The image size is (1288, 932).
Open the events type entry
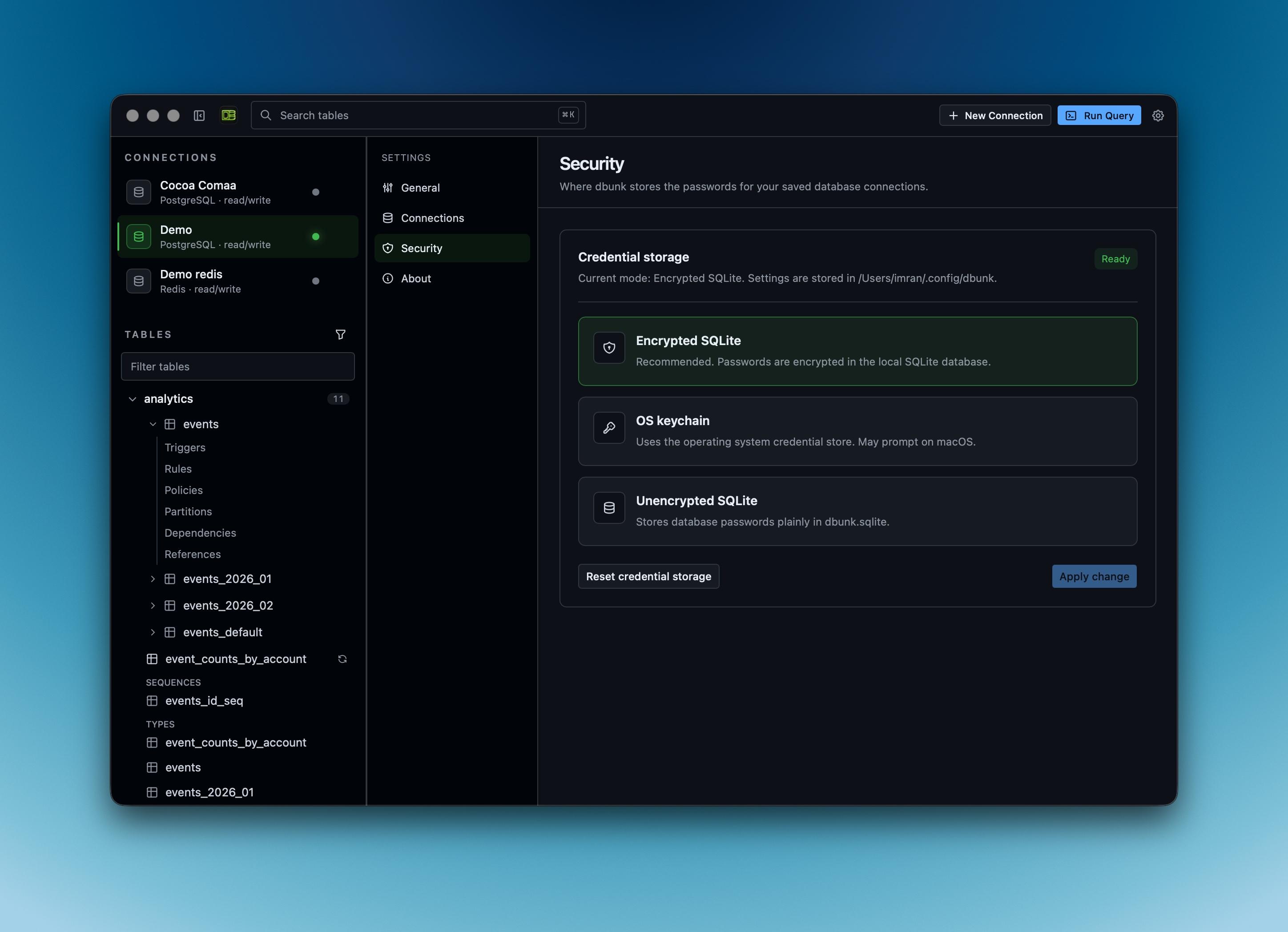(x=183, y=767)
